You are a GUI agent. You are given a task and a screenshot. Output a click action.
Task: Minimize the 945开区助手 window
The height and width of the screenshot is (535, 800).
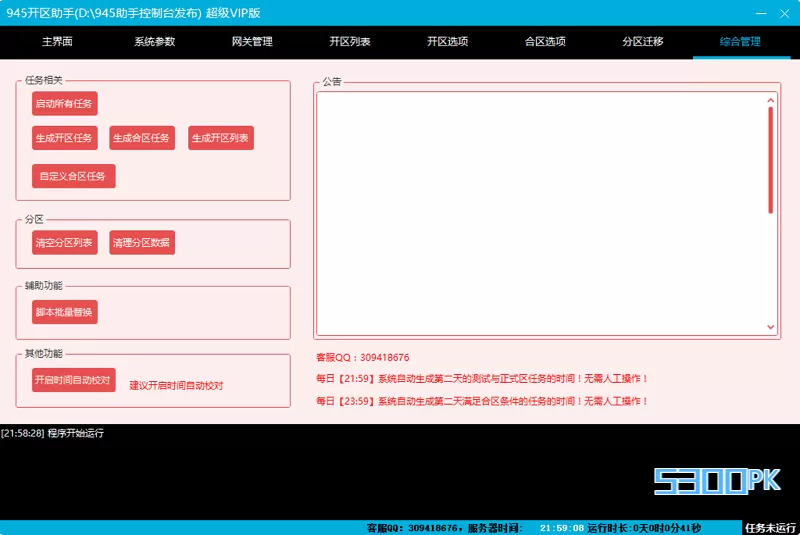pyautogui.click(x=761, y=13)
